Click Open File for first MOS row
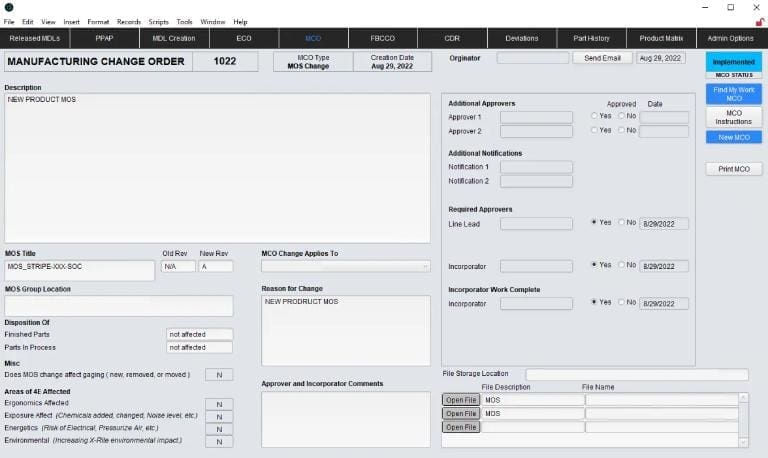Image resolution: width=768 pixels, height=458 pixels. (461, 400)
